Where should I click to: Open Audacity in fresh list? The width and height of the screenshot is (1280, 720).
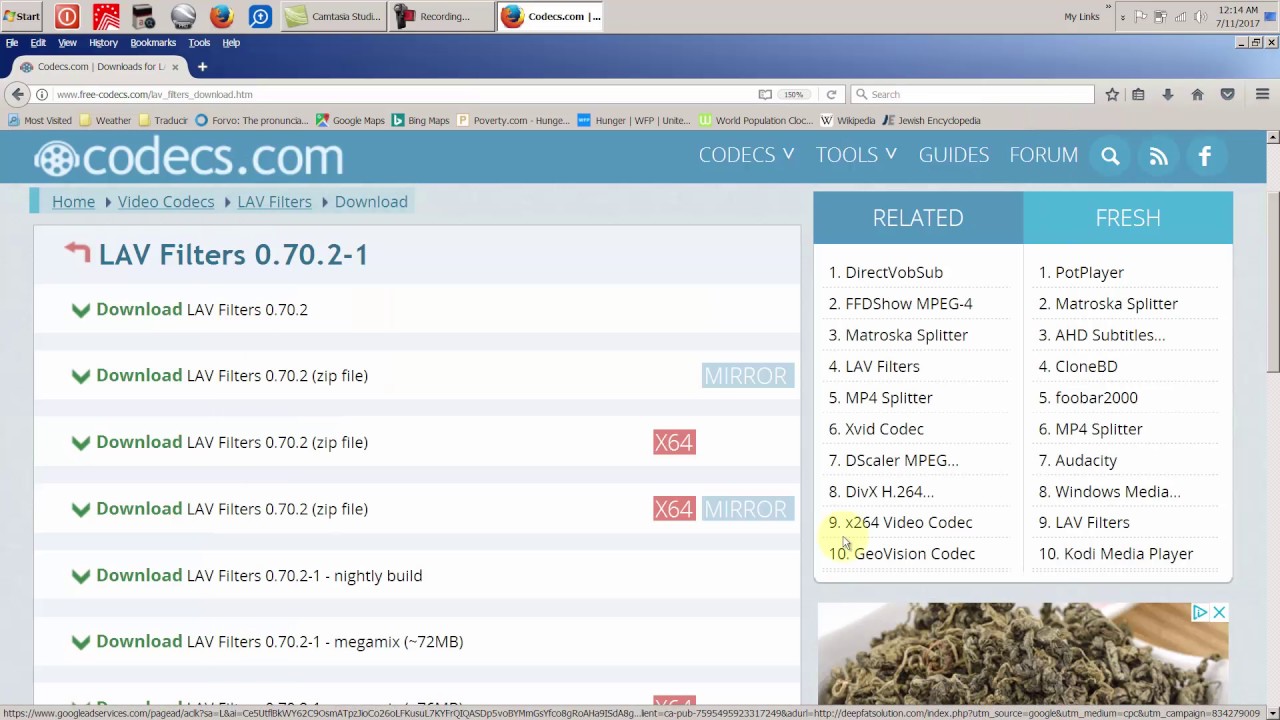click(x=1086, y=460)
